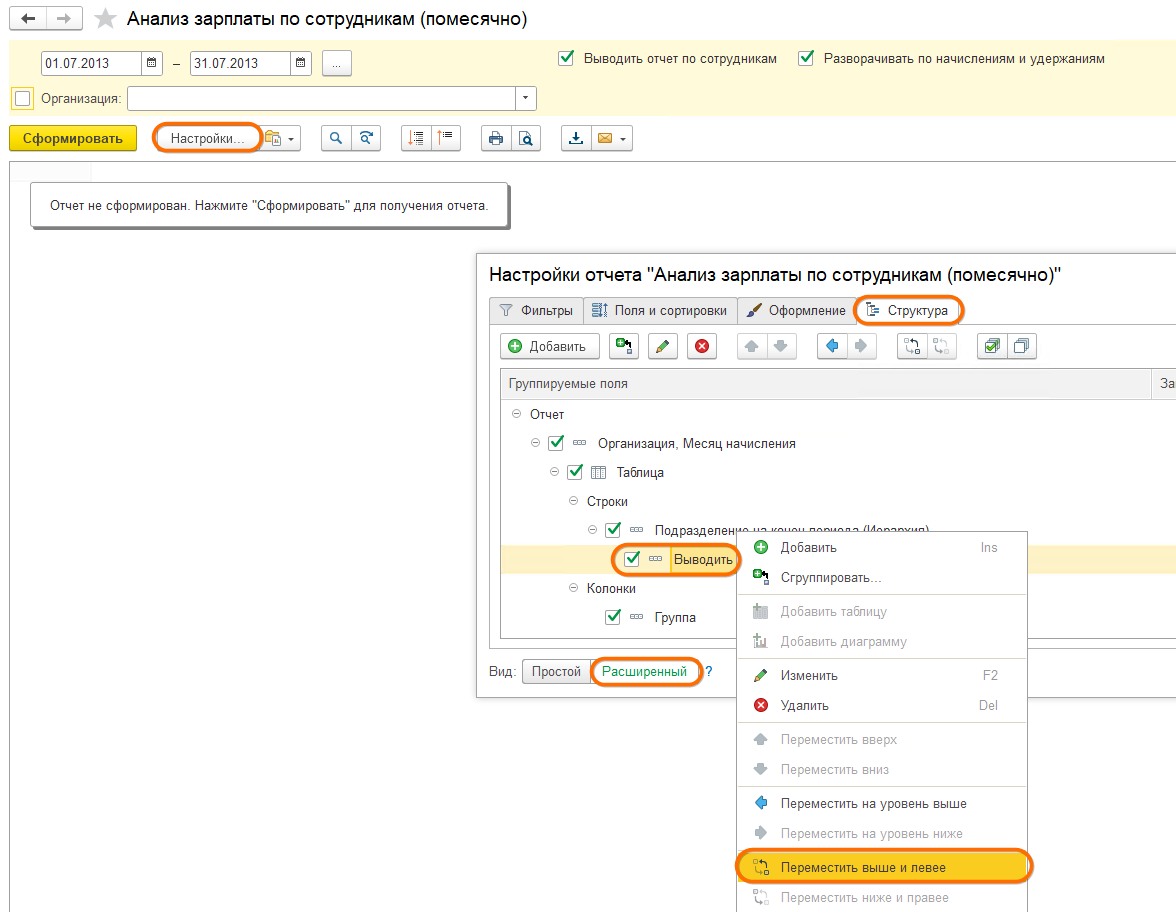Toggle "Выводить отчет по сотрудникам" checkbox
Viewport: 1176px width, 912px height.
[566, 59]
